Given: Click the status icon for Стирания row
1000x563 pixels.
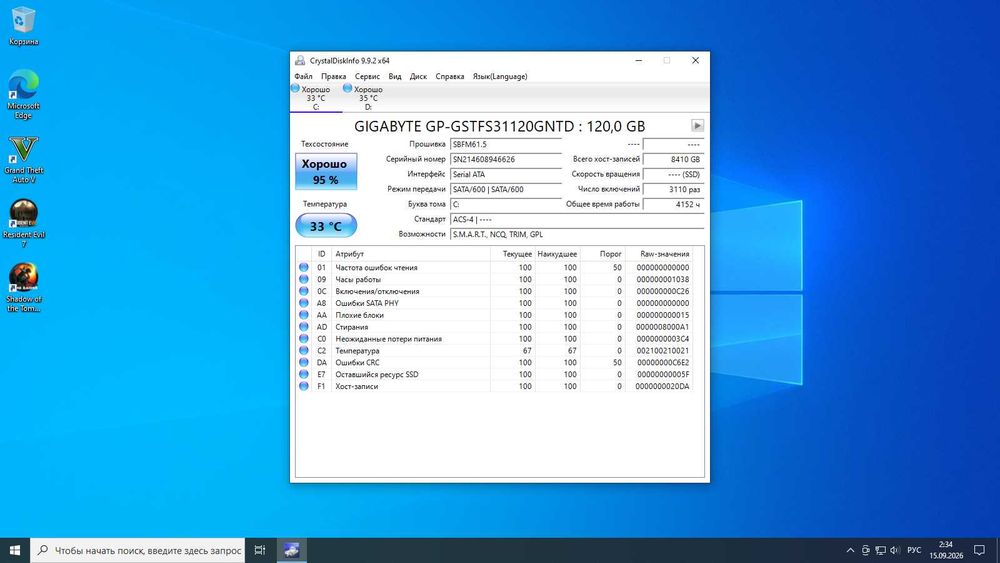Looking at the screenshot, I should point(304,327).
